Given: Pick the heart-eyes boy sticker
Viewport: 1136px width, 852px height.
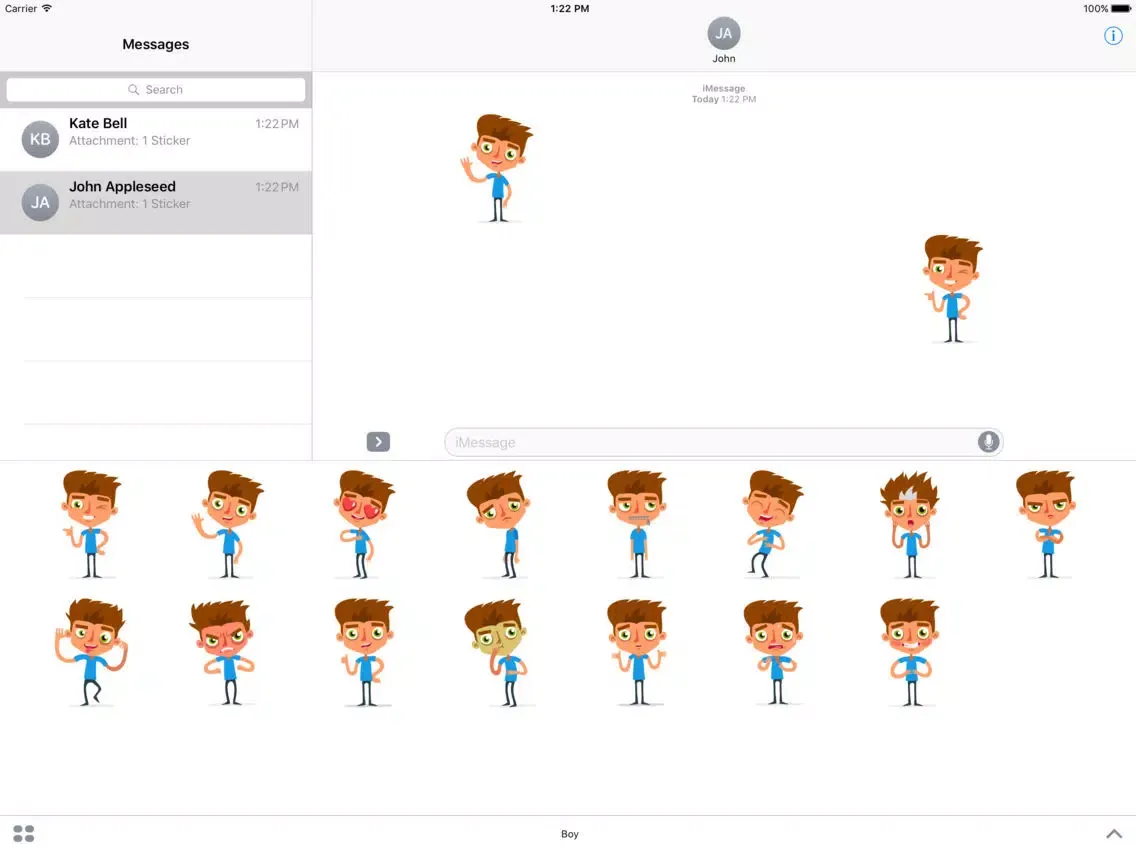Looking at the screenshot, I should 364,524.
